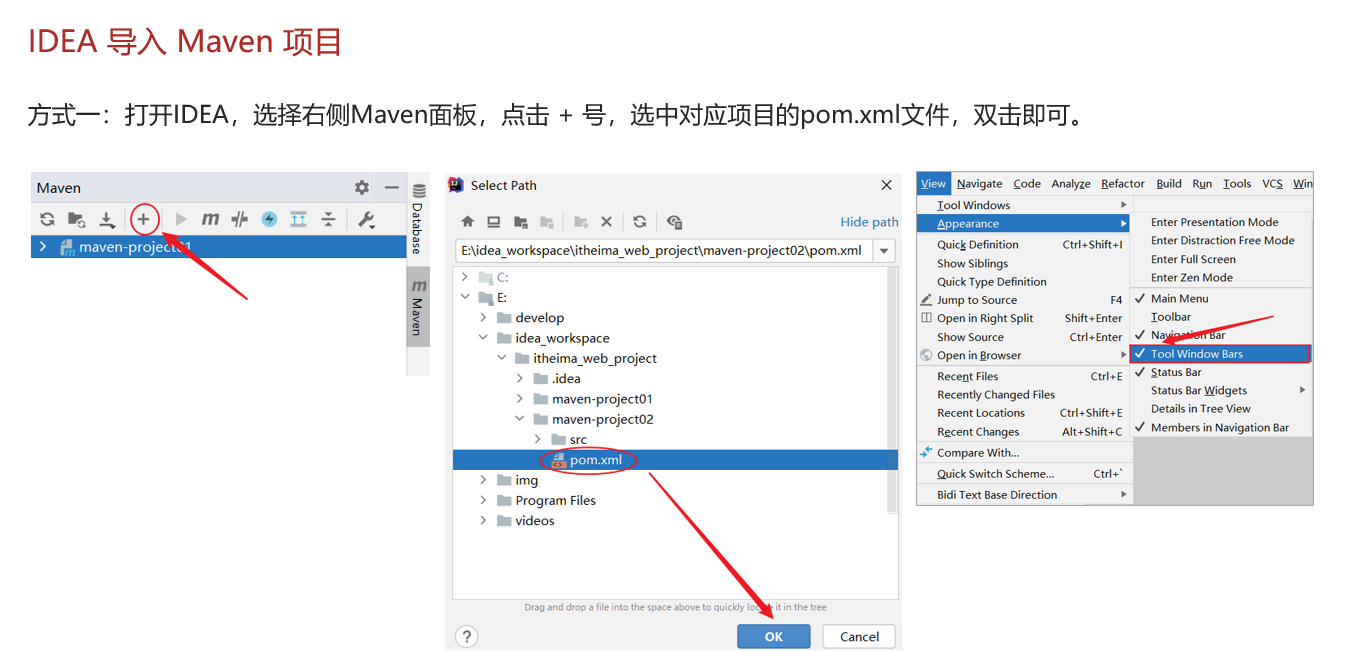Screen dimensions: 1350x651
Task: Open the Maven side tab
Action: [x=417, y=307]
